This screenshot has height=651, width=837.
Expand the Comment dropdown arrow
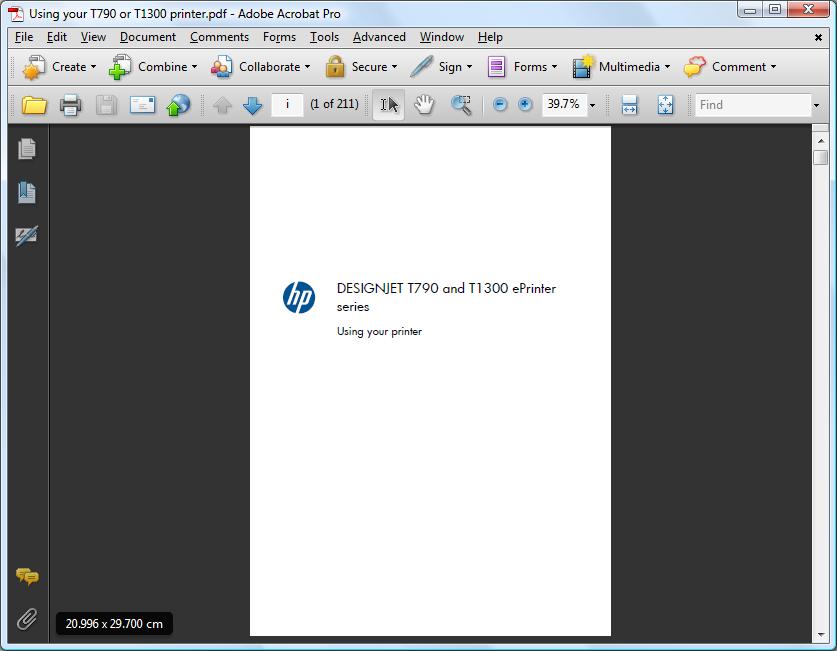(x=773, y=67)
